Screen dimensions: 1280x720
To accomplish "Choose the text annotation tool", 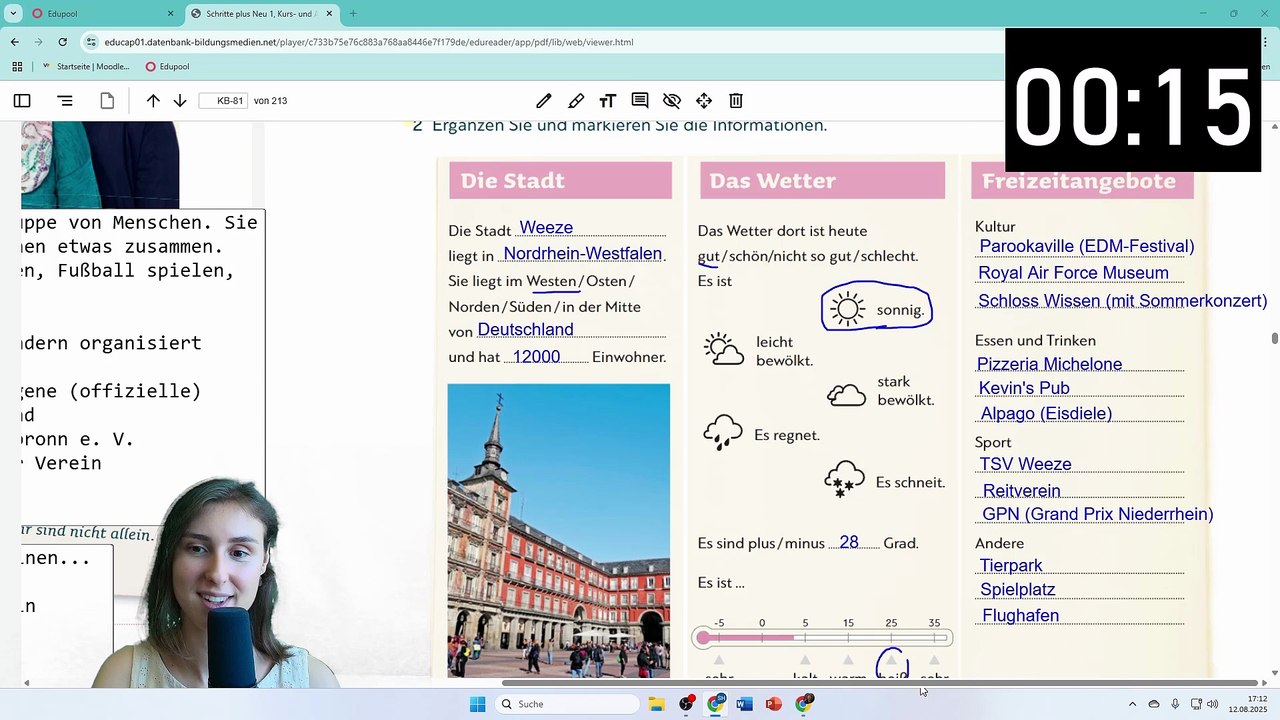I will 608,101.
